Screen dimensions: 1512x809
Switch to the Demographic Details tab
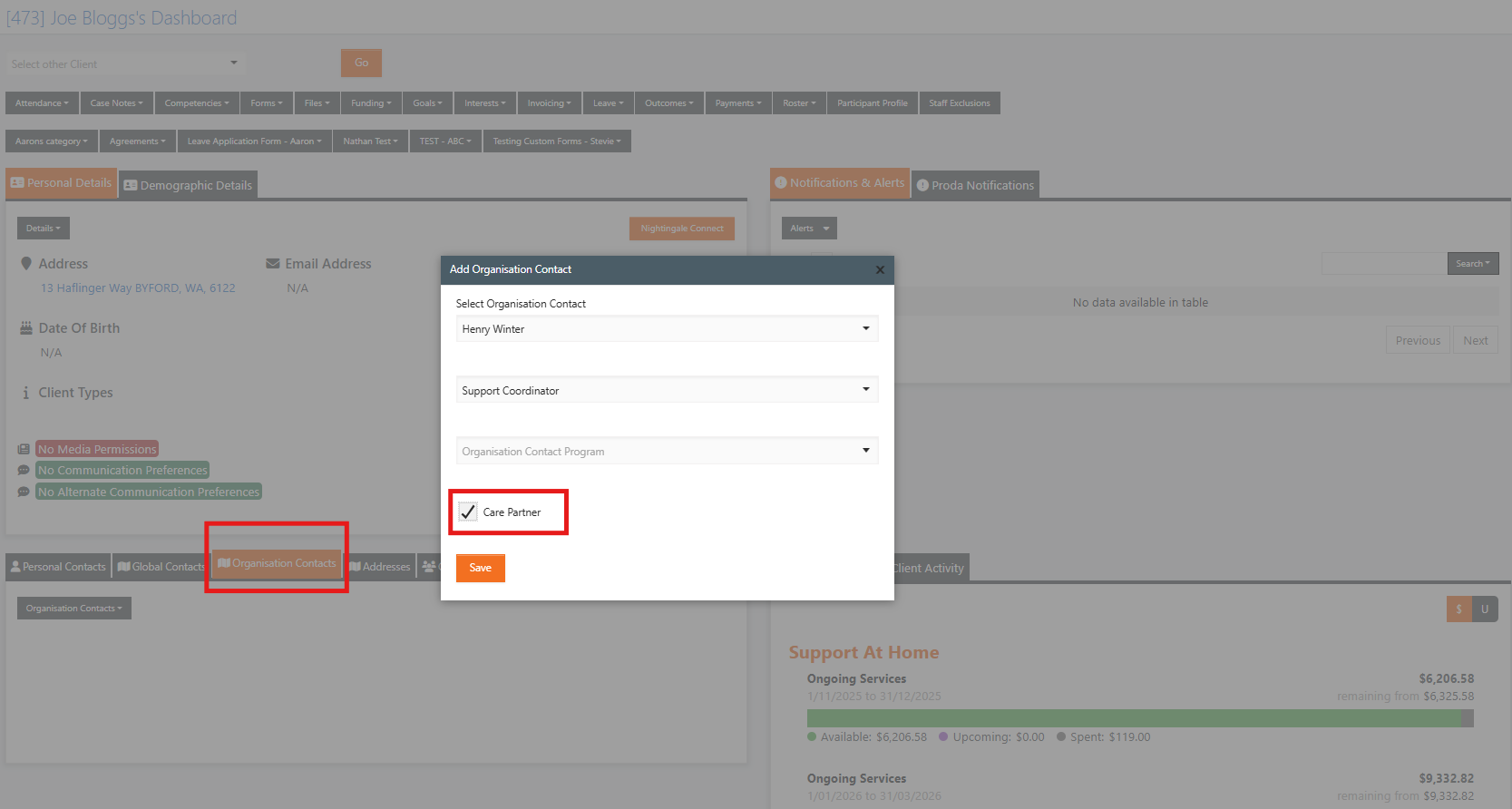[x=188, y=185]
